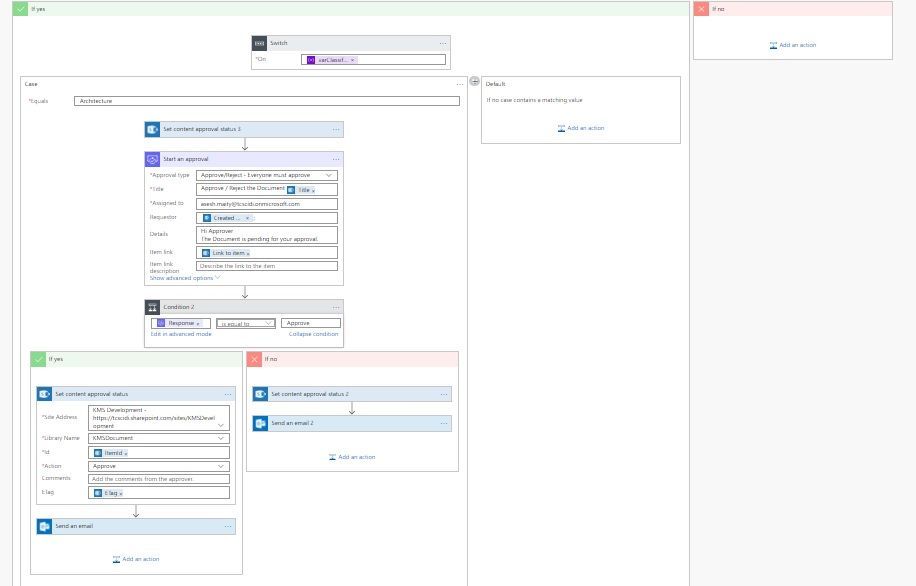Click the approval Title field
Viewport: 916px width, 586px height.
267,189
